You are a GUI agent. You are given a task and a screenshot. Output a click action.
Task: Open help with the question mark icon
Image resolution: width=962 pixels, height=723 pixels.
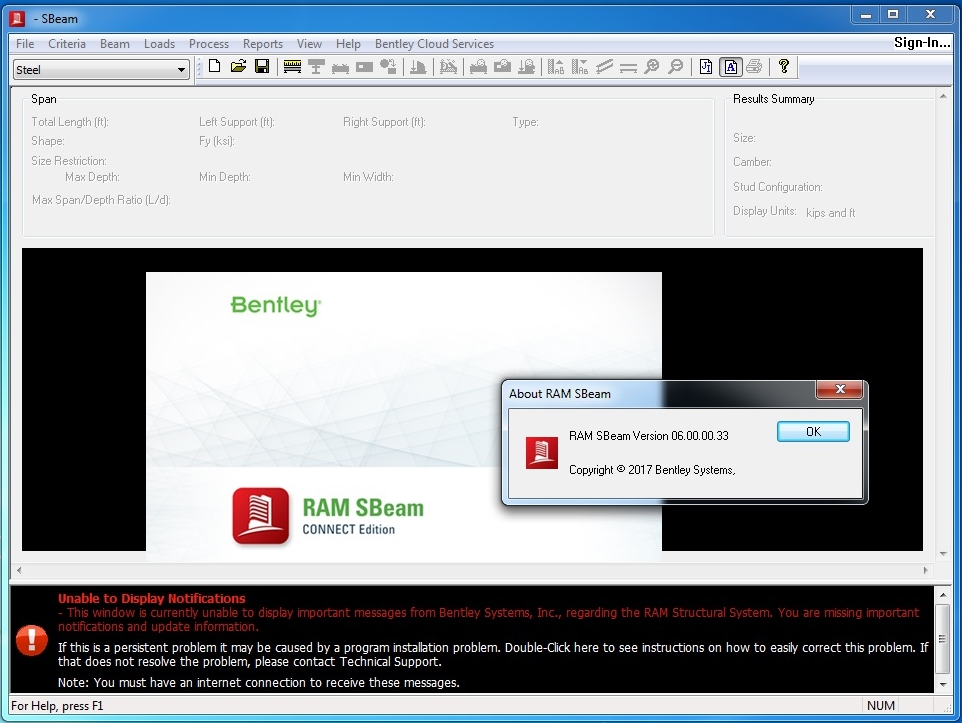click(784, 66)
